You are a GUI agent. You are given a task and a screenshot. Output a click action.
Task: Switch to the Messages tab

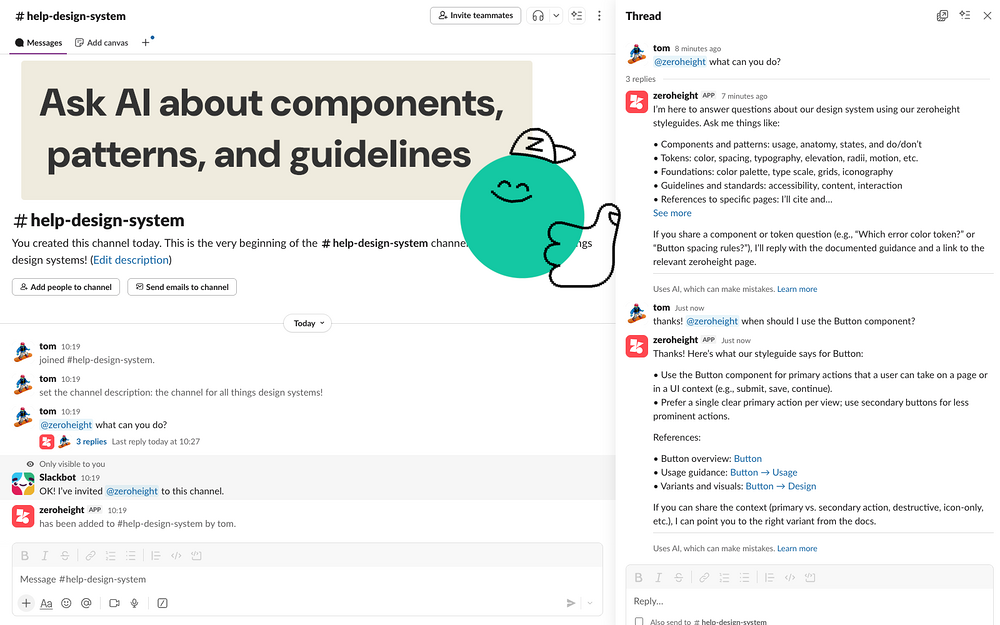(x=38, y=43)
